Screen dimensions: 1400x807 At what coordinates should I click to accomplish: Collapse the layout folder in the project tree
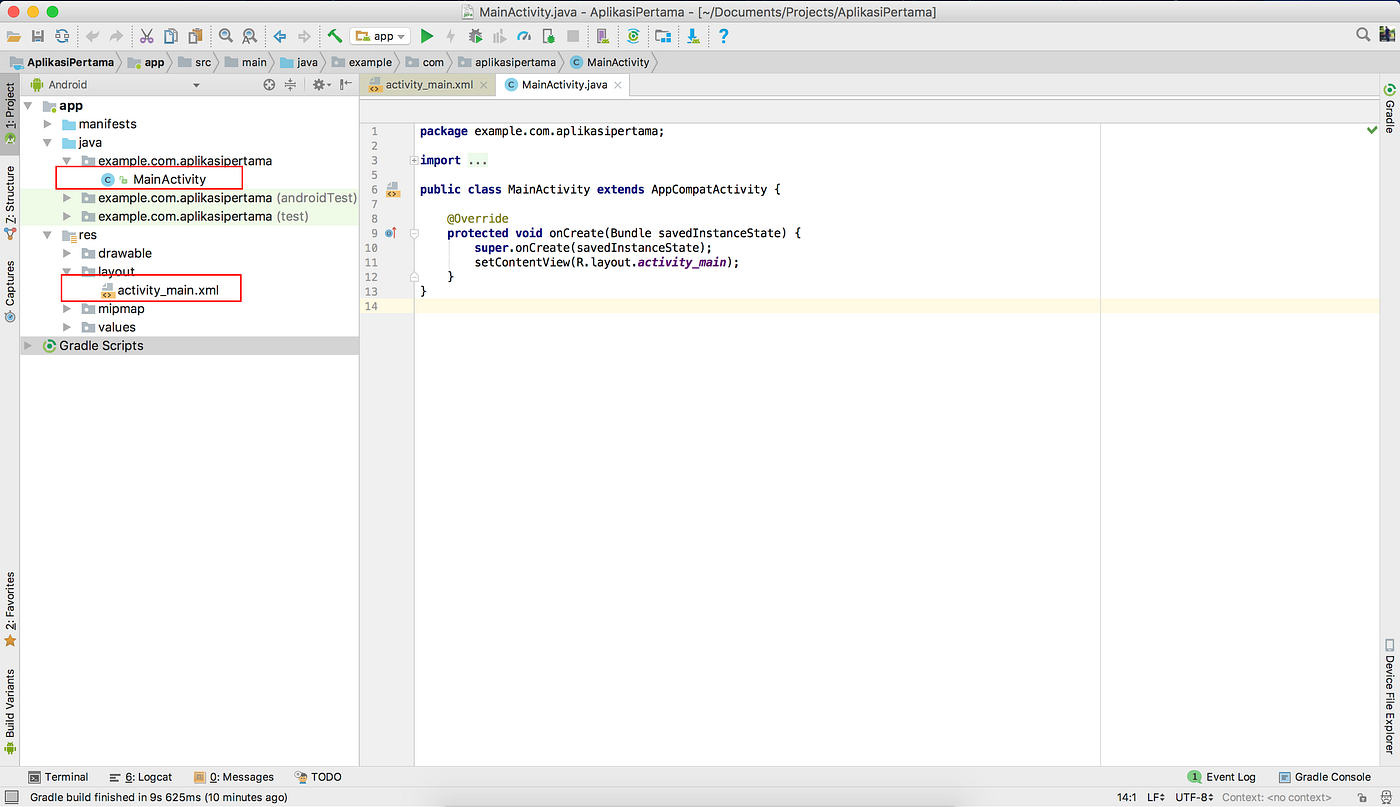(66, 271)
